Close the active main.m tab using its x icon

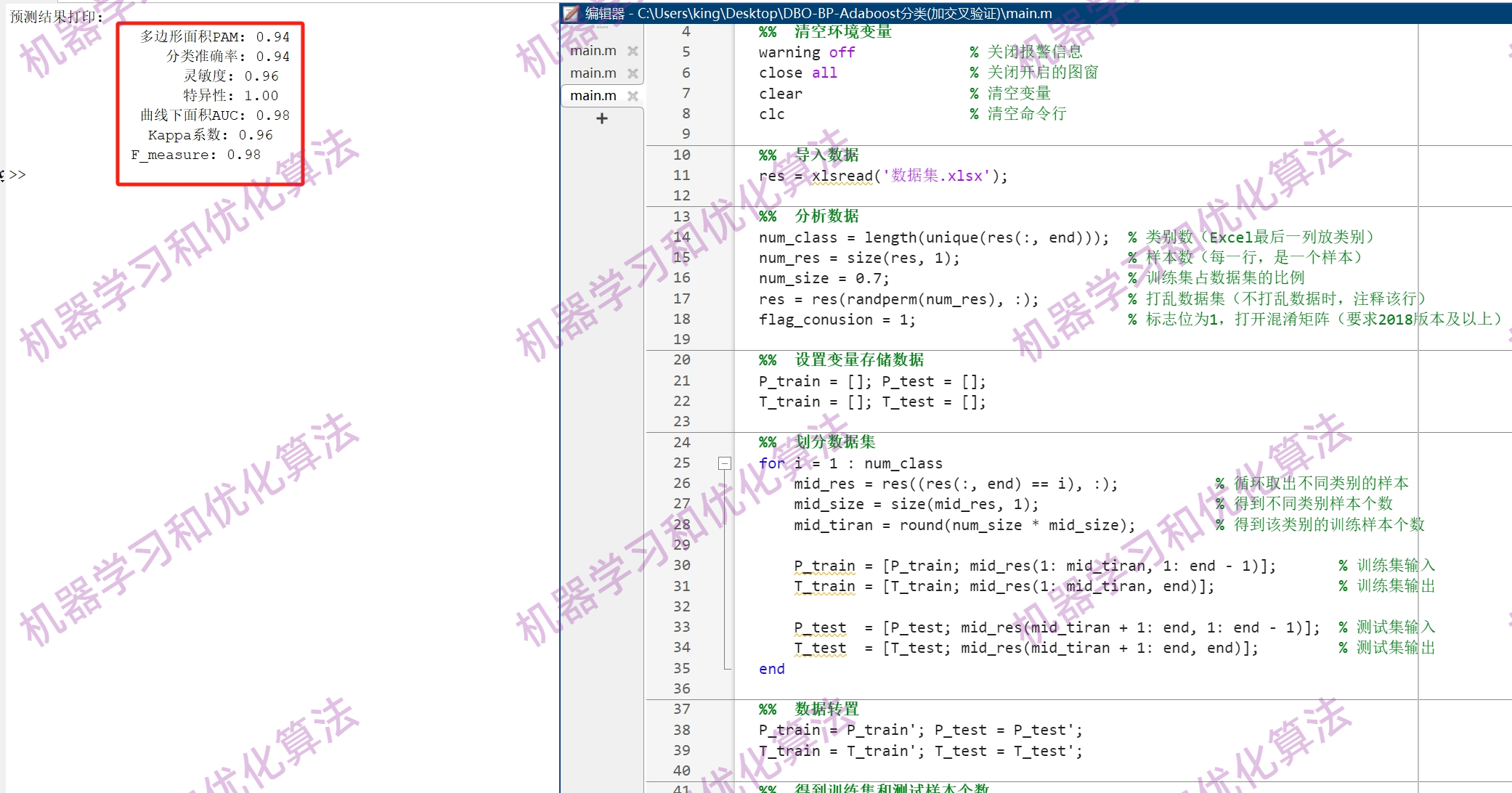633,95
